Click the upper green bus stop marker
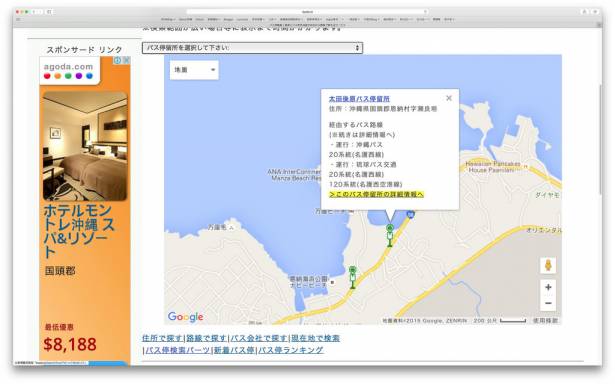This screenshot has width=615, height=384. [x=389, y=235]
